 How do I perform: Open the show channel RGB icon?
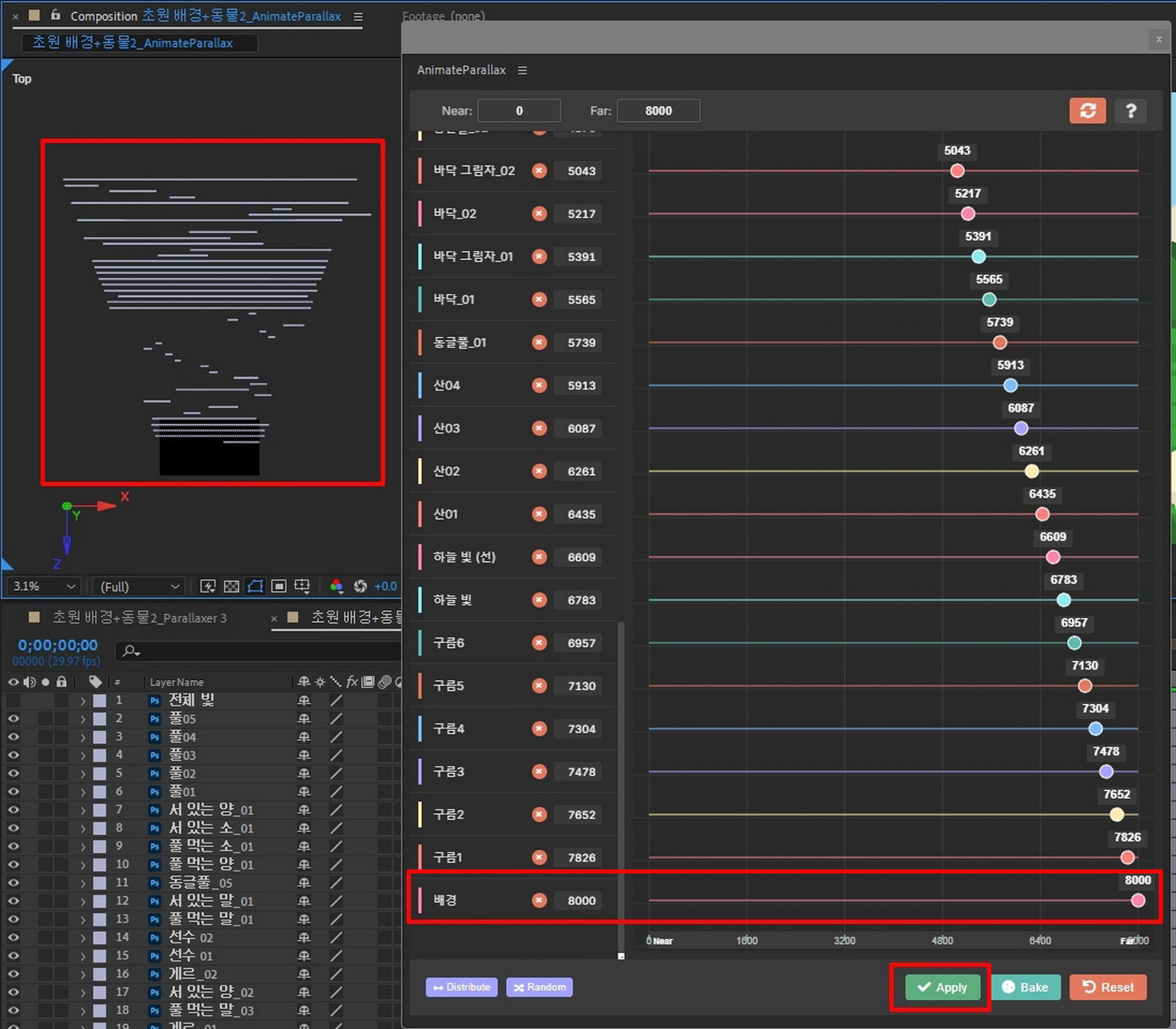(337, 586)
